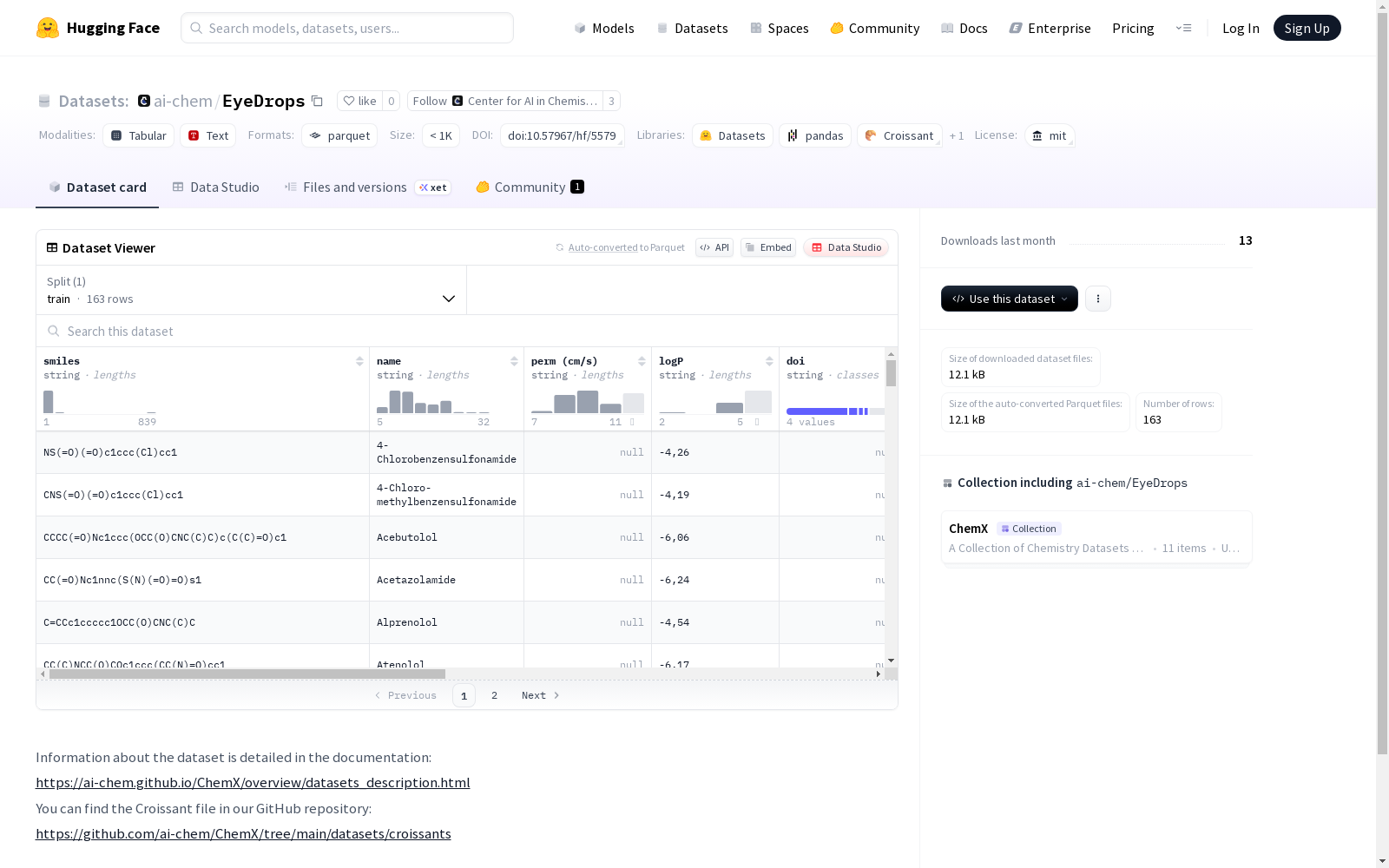Expand the Split train dropdown
Image resolution: width=1389 pixels, height=868 pixels.
(252, 290)
